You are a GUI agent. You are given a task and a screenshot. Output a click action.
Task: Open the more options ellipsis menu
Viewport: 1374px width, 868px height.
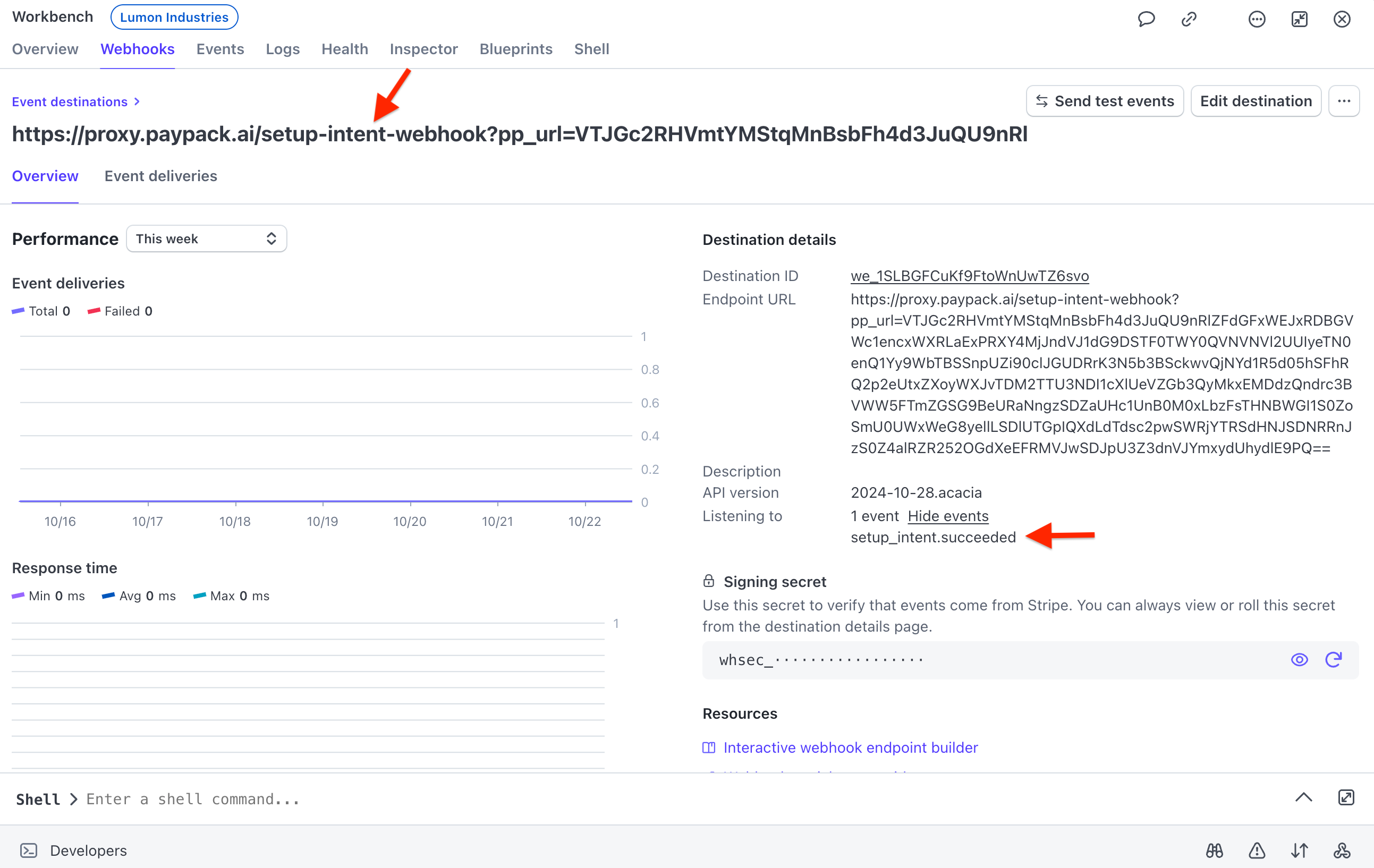[1344, 101]
